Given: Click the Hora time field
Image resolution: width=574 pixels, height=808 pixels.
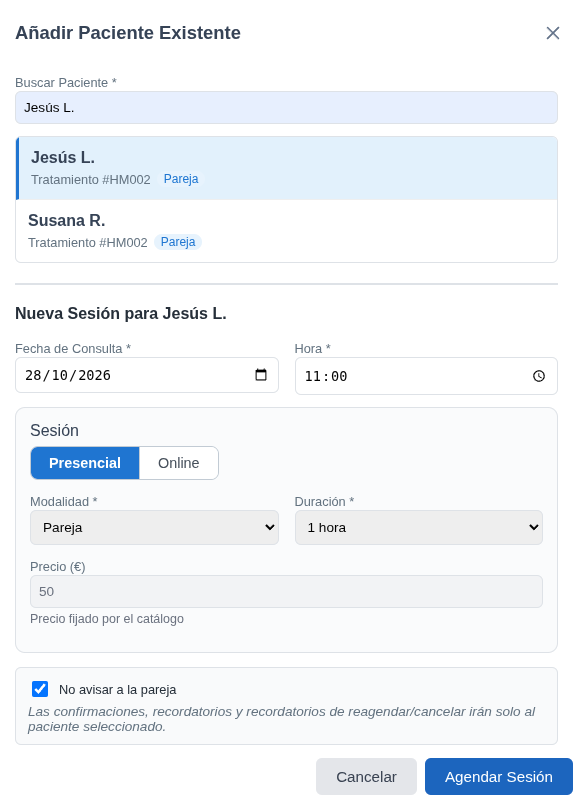Looking at the screenshot, I should 426,376.
